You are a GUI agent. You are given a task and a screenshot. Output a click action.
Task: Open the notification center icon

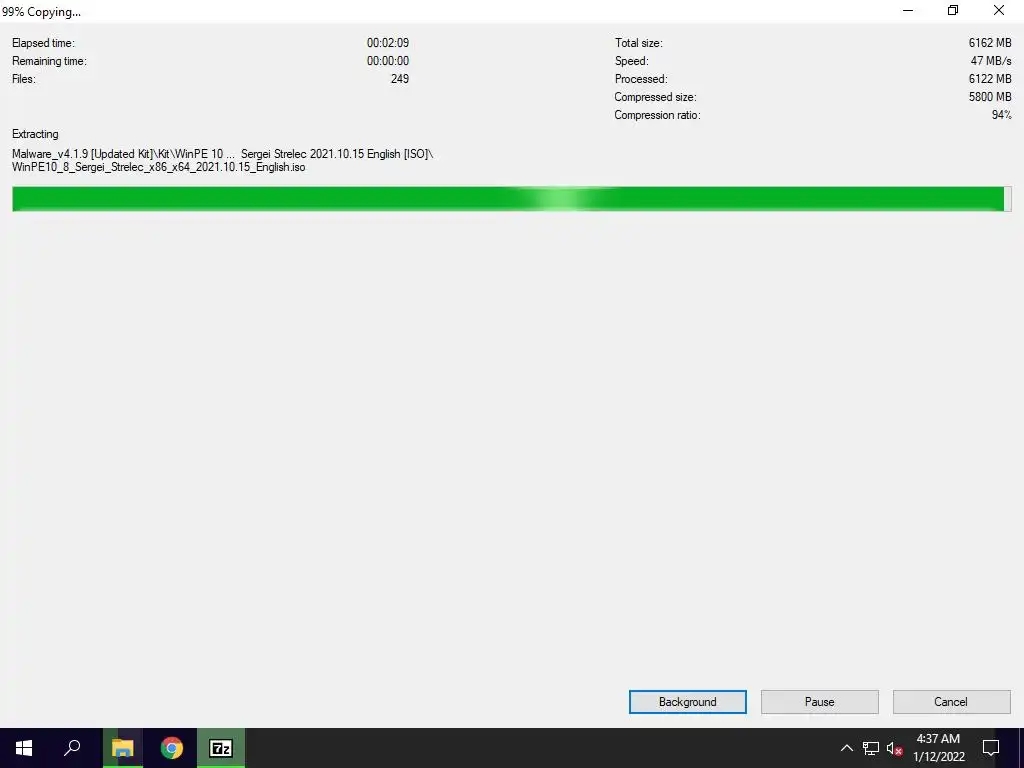click(x=991, y=748)
